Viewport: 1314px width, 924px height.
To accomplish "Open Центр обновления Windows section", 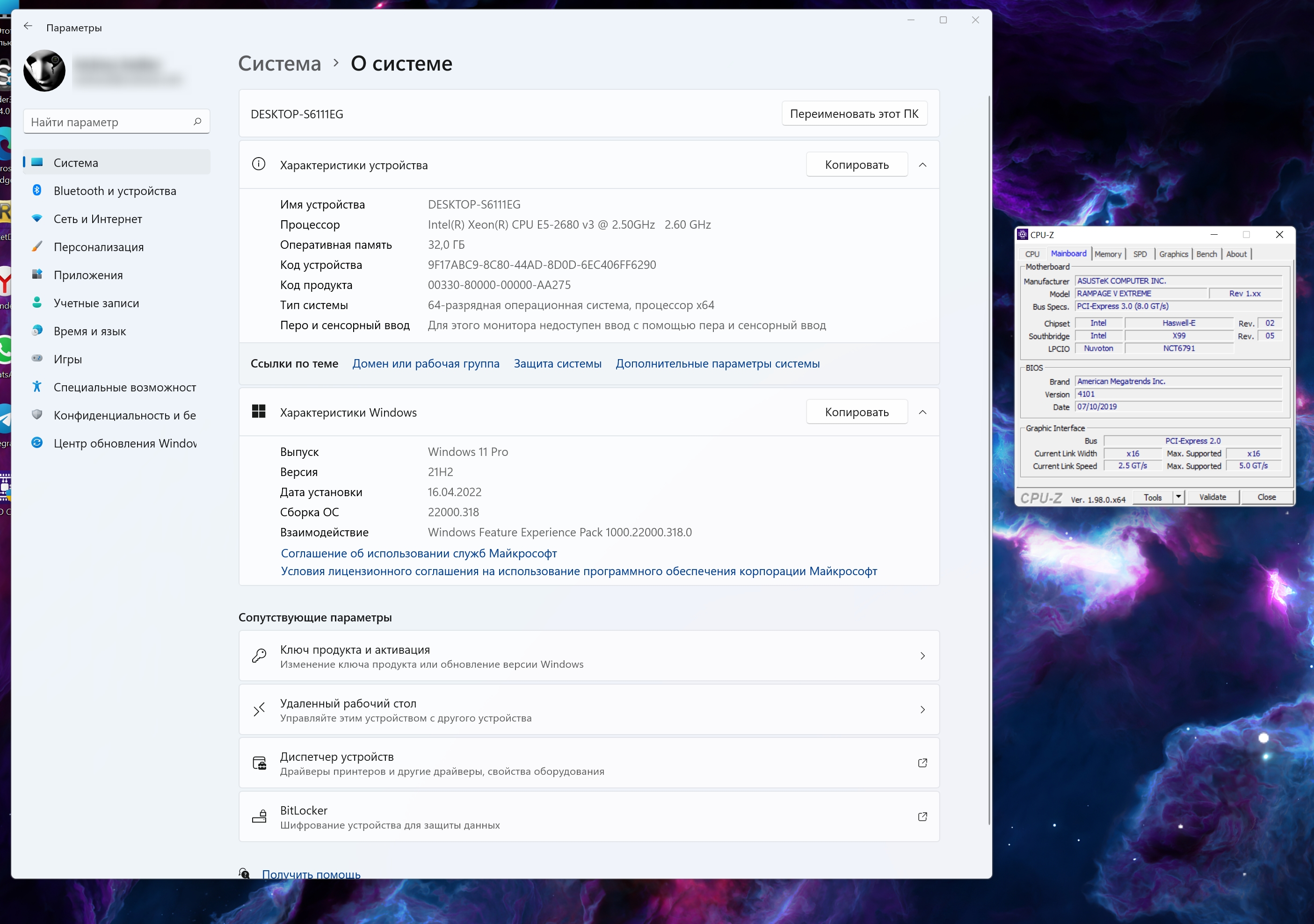I will coord(124,443).
